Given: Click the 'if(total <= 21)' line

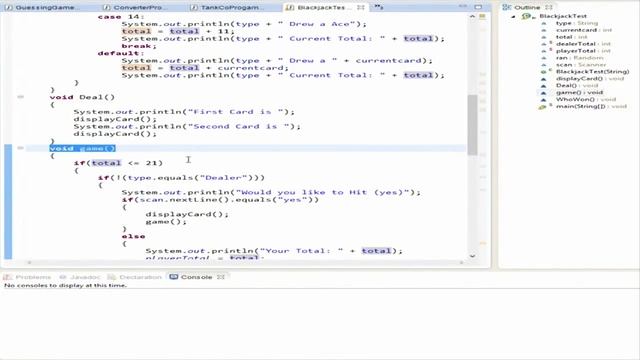Looking at the screenshot, I should pyautogui.click(x=118, y=163).
